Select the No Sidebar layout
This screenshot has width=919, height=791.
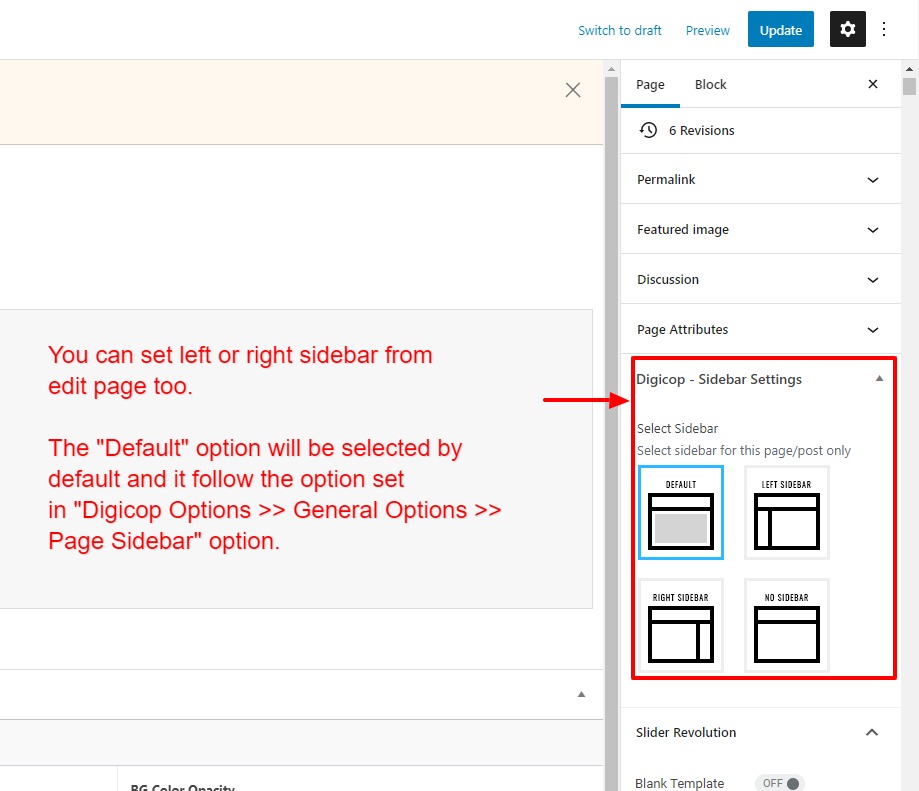787,626
